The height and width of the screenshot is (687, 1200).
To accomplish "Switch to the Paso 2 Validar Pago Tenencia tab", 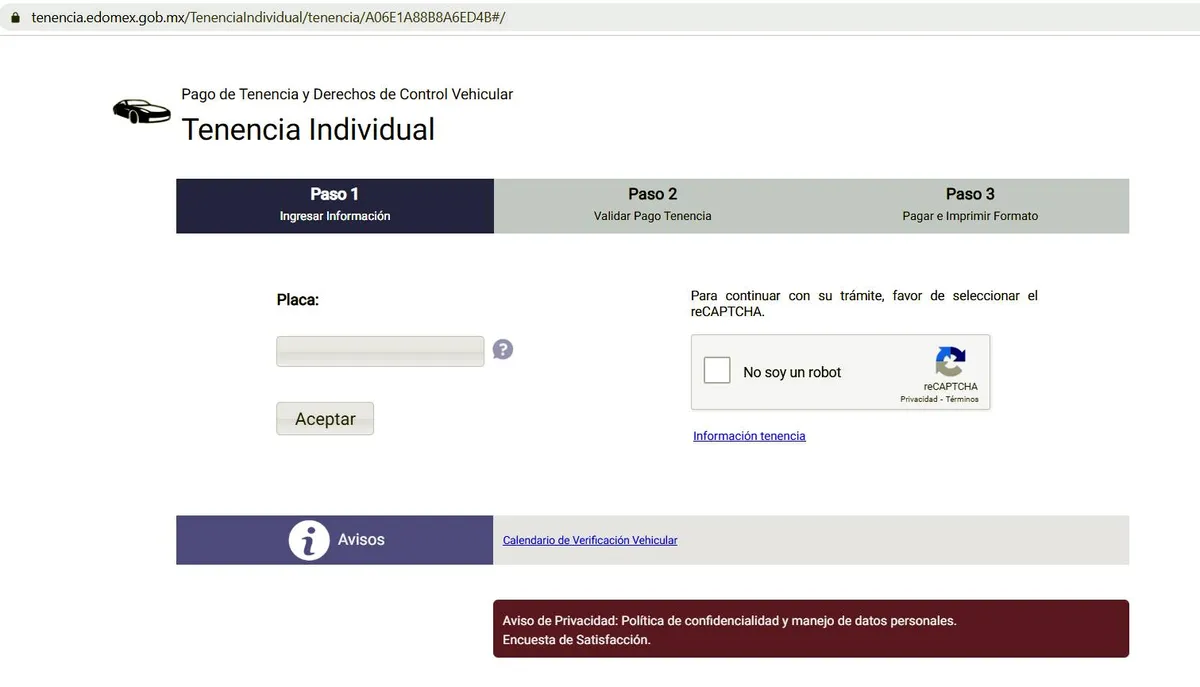I will [652, 204].
